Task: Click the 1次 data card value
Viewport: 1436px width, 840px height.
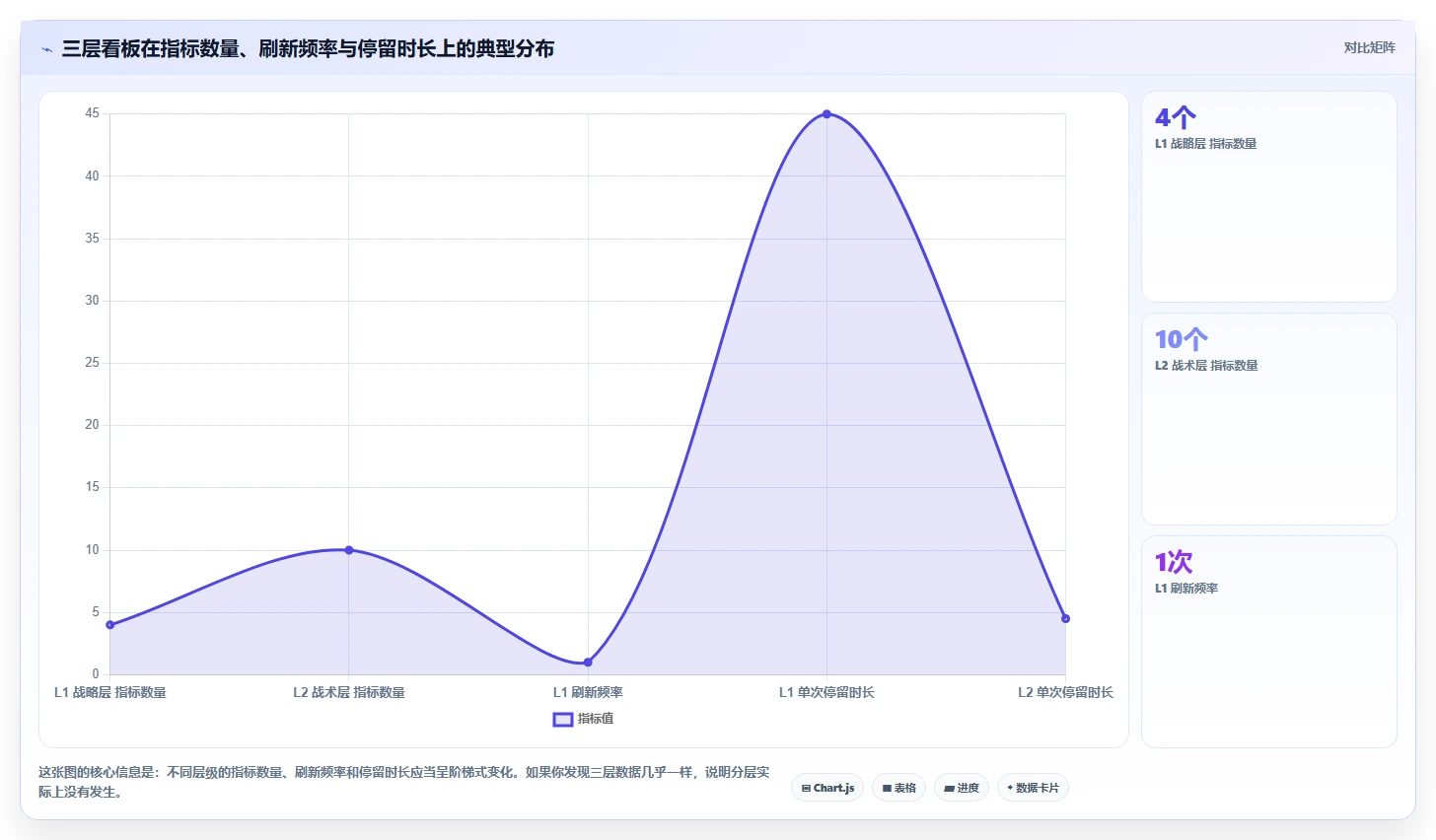Action: [1174, 563]
